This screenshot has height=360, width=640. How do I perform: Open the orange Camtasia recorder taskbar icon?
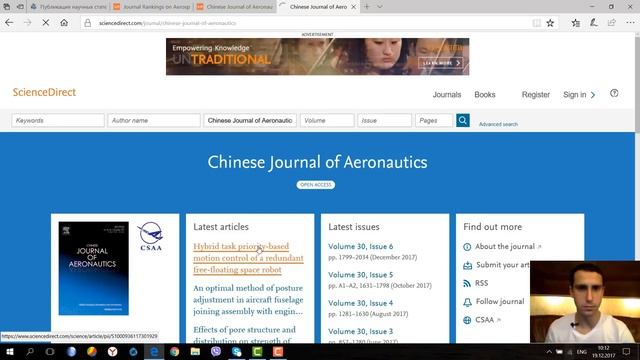278,351
